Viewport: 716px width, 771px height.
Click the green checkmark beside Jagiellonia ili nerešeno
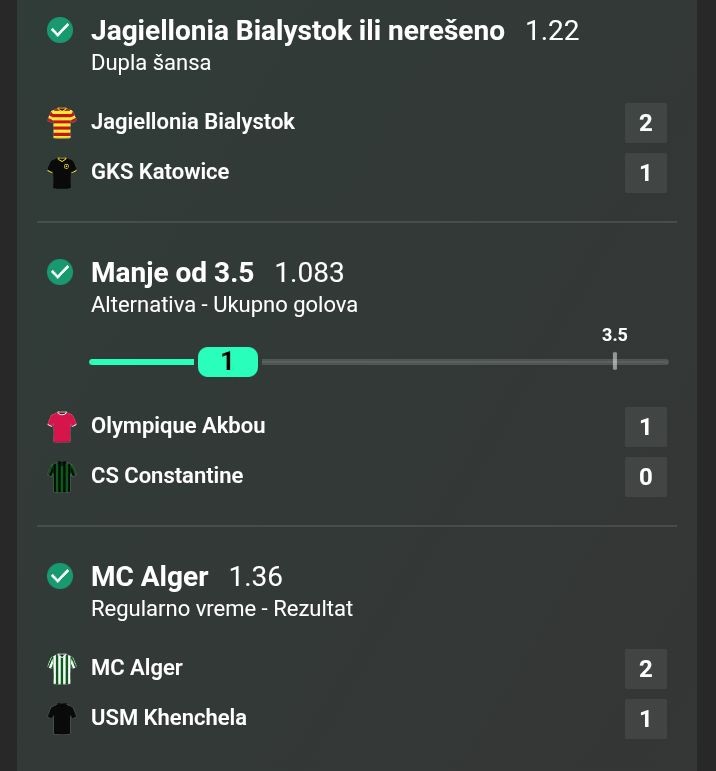coord(60,31)
